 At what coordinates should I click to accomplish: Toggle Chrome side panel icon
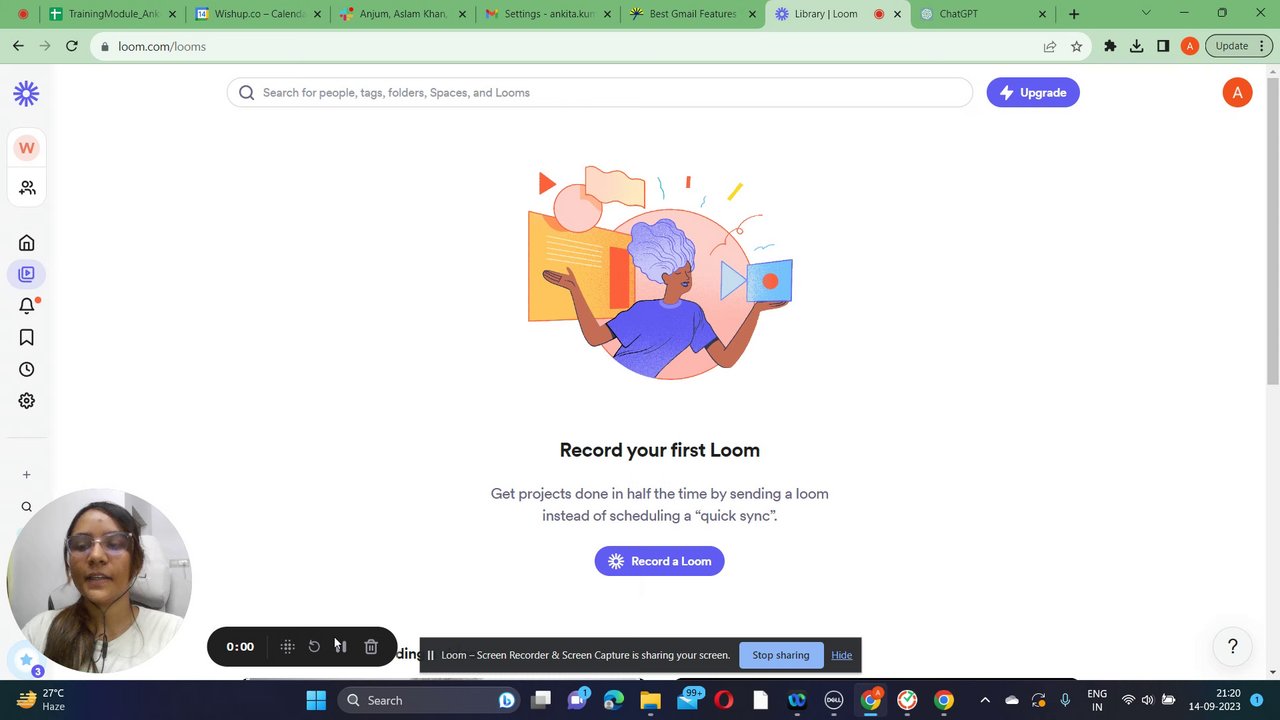1163,46
